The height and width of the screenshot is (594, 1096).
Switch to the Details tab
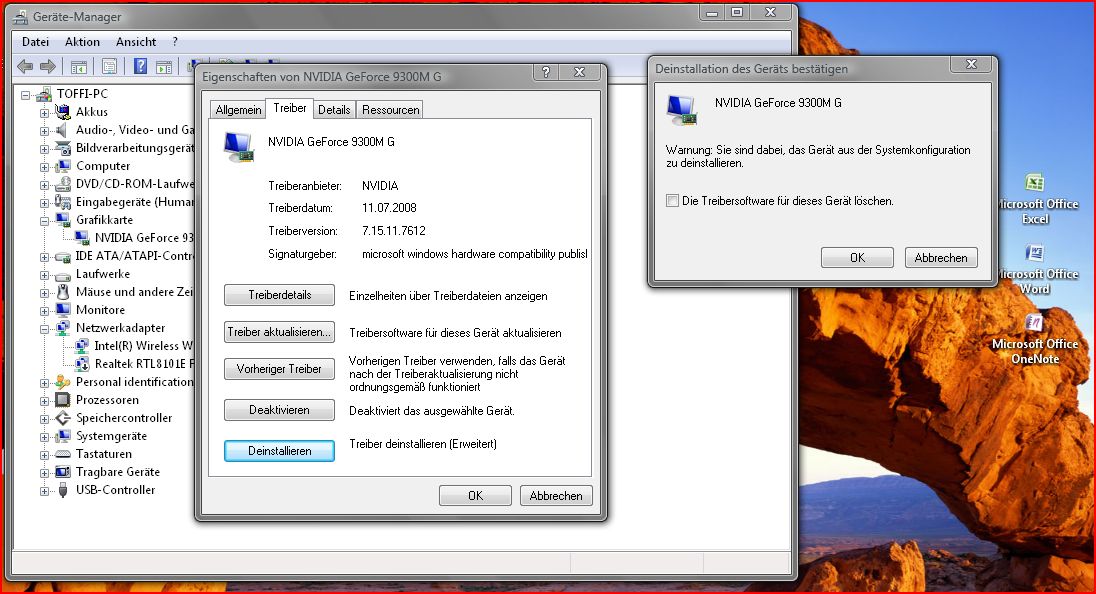(x=334, y=110)
